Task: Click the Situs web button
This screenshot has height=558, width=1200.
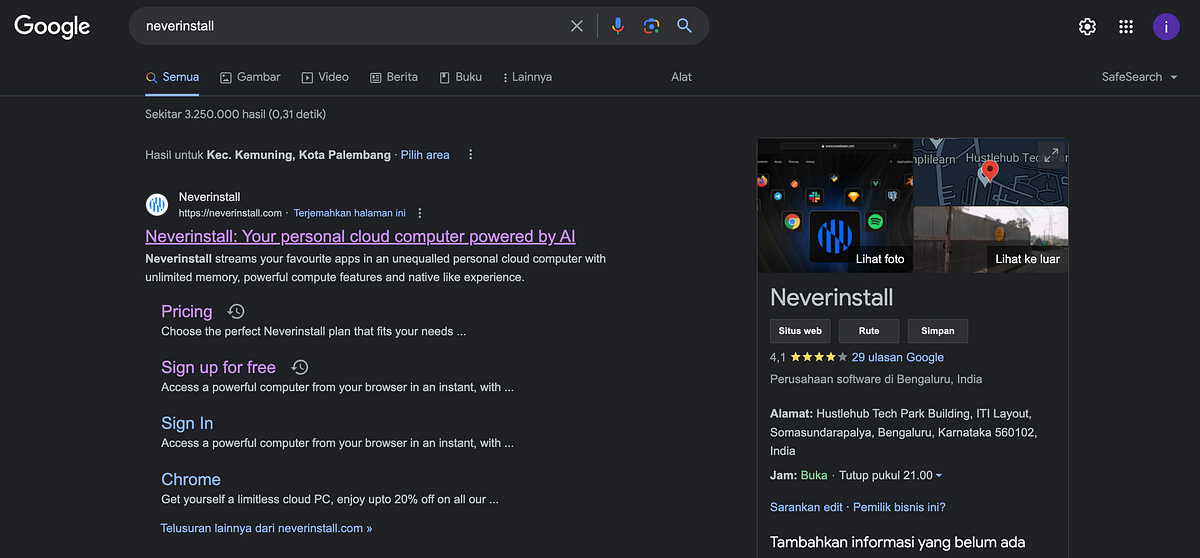Action: (x=801, y=331)
